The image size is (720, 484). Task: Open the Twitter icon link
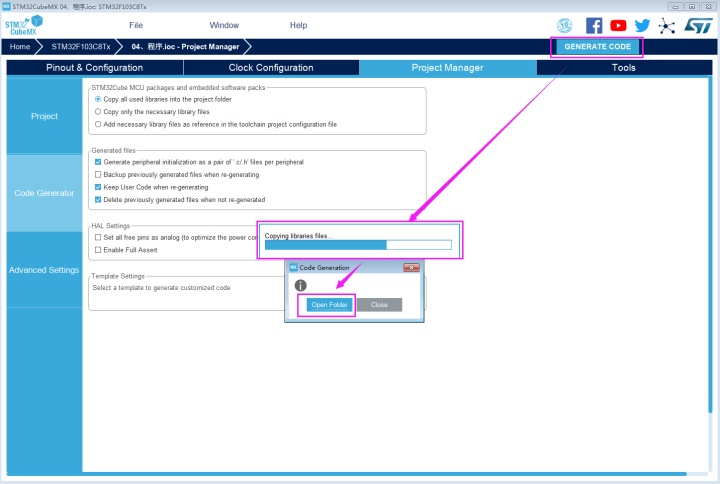[642, 25]
